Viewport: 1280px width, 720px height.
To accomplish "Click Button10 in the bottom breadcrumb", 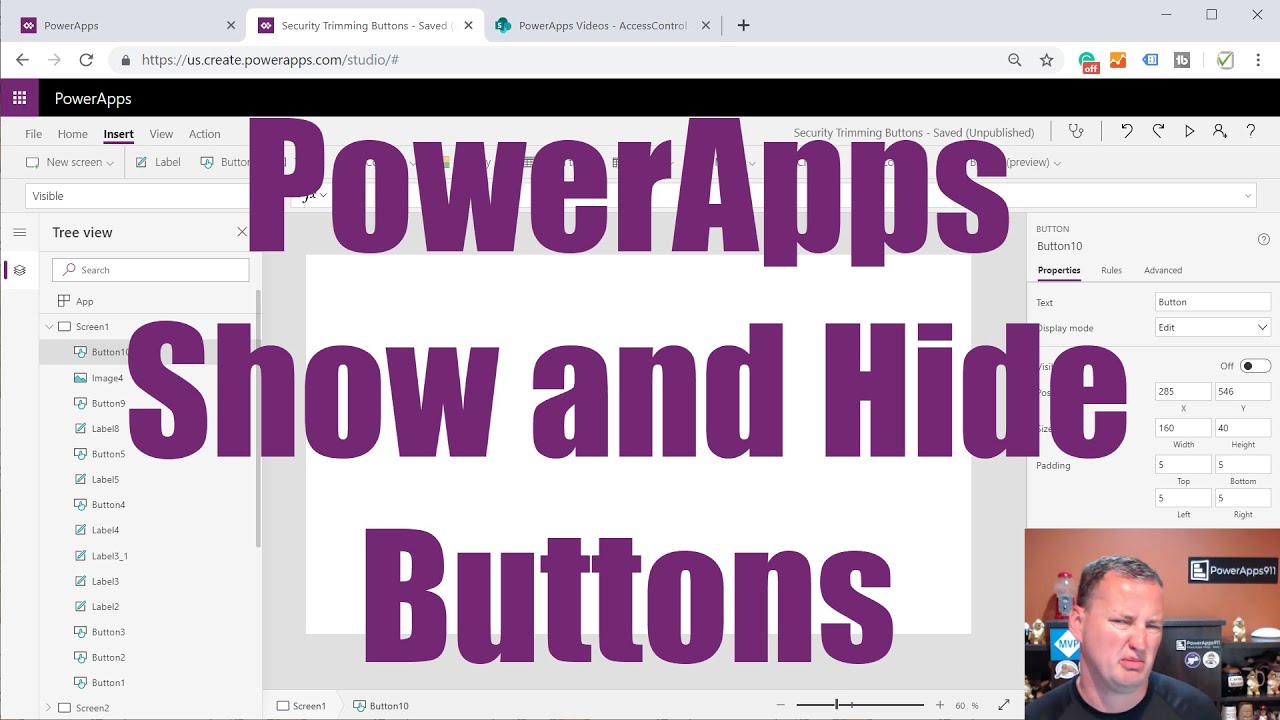I will [381, 706].
